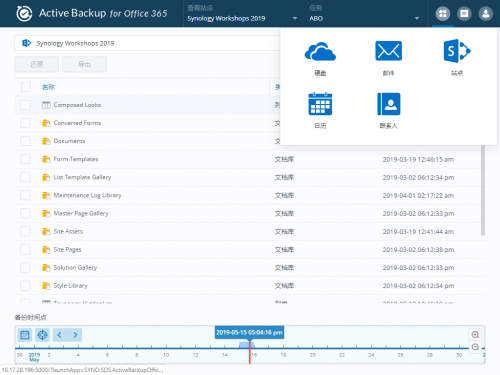Center the timeline on current backup
This screenshot has height=375, width=500.
pyautogui.click(x=42, y=335)
